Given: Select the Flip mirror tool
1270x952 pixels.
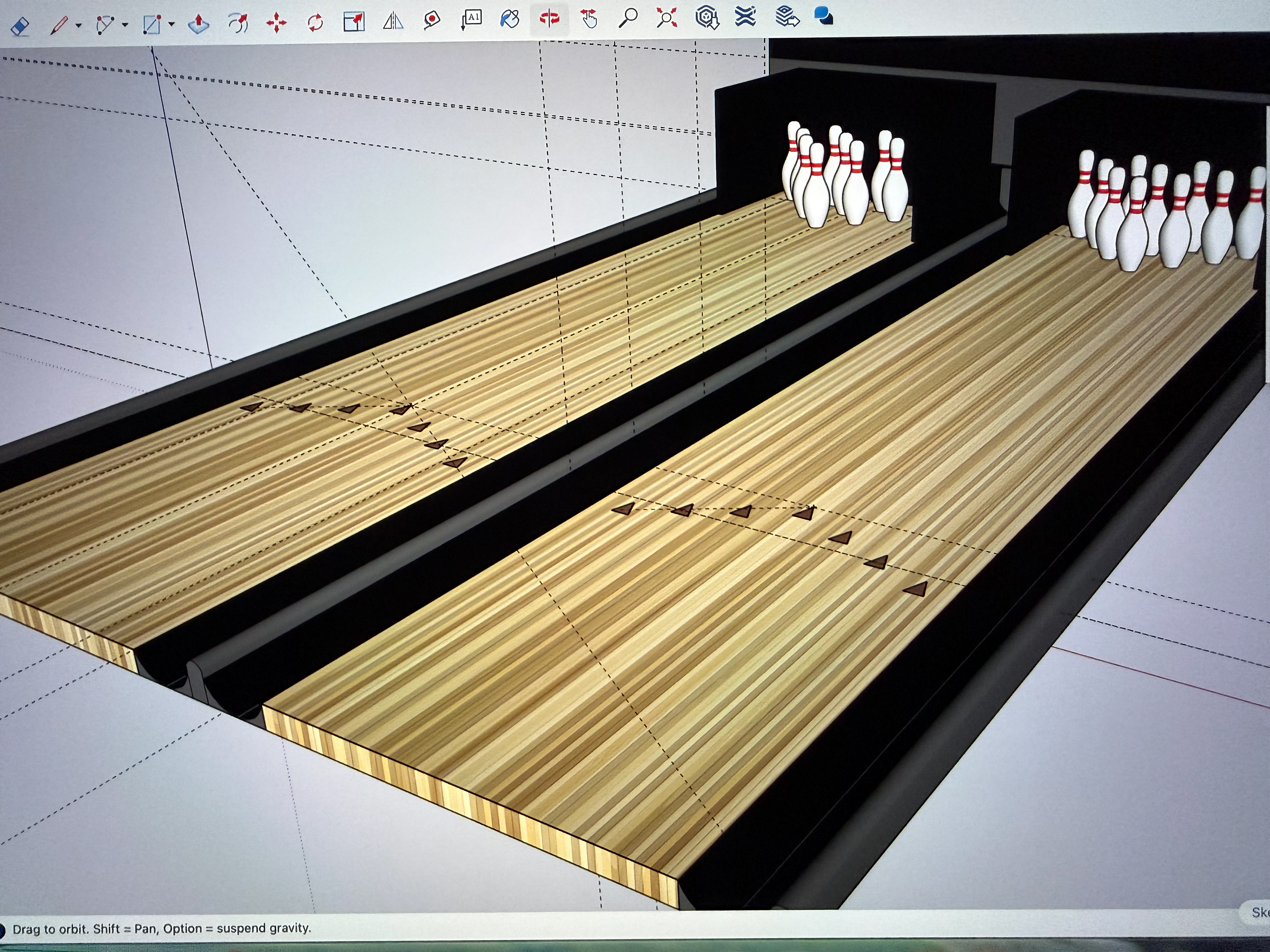Looking at the screenshot, I should 393,21.
